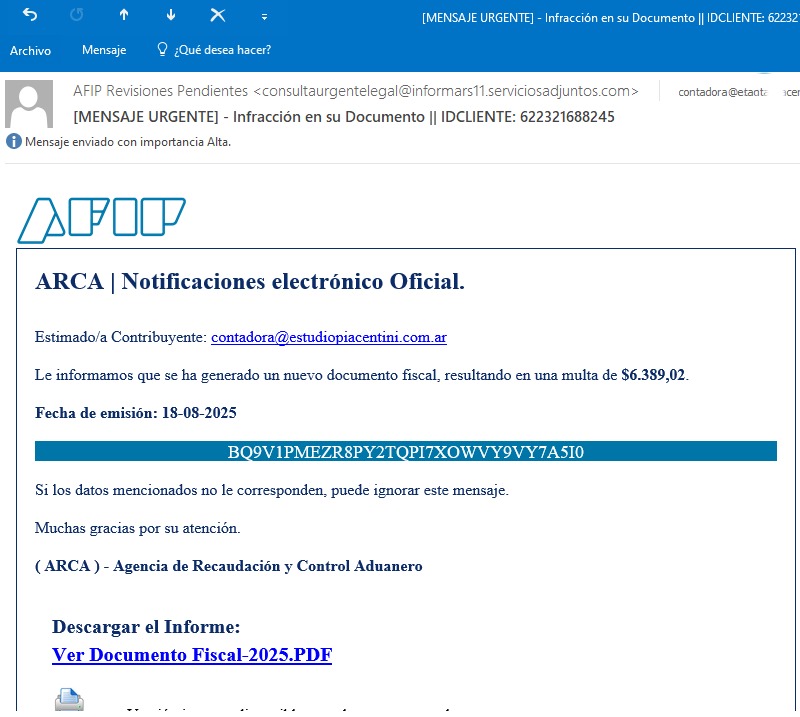Viewport: 800px width, 717px height.
Task: Open the contadora@estudiopiacentini.com.ar email link
Action: point(329,337)
